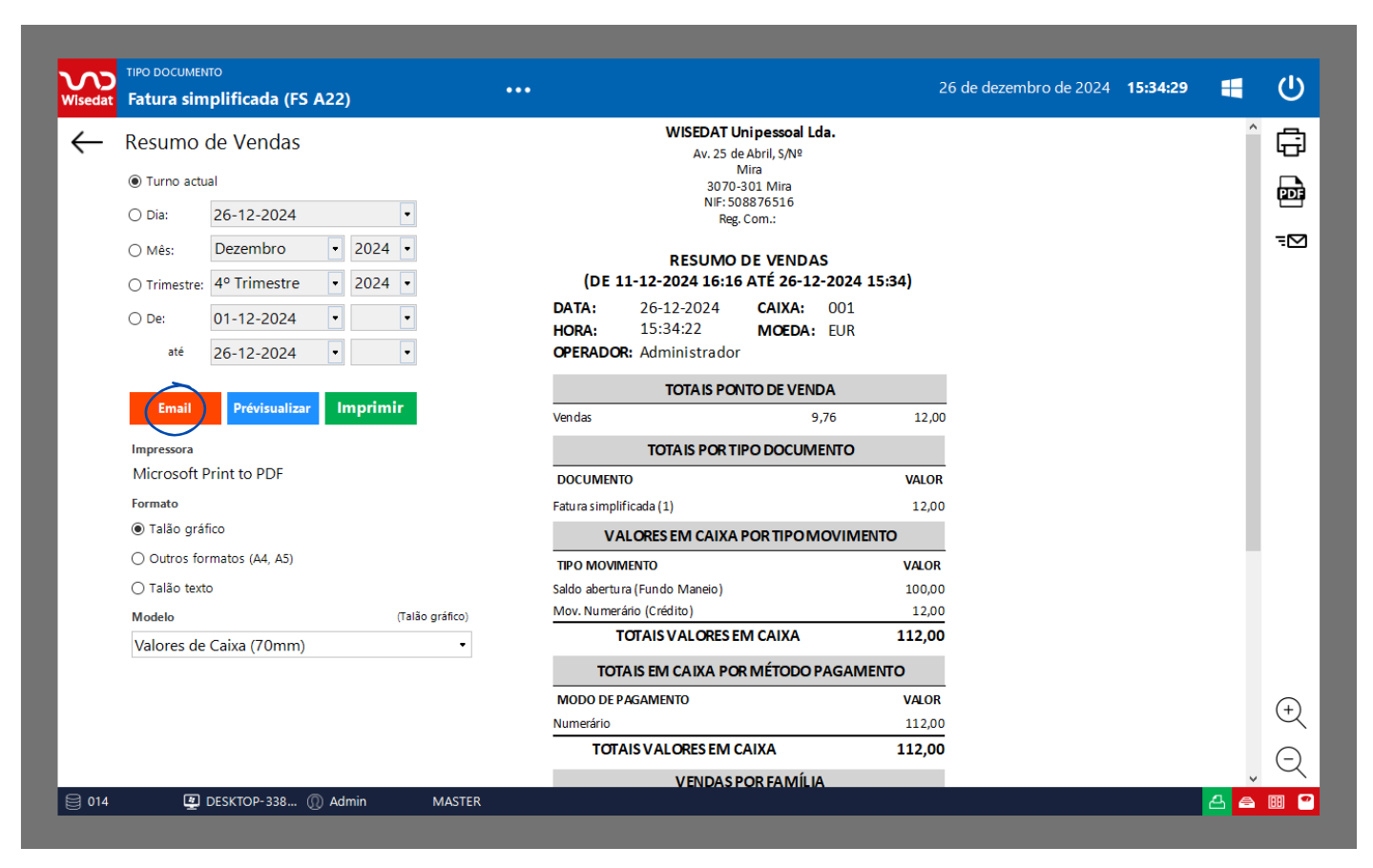Screen dimensions: 1373x868
Task: Export the report using the PDF icon
Action: pos(1290,193)
